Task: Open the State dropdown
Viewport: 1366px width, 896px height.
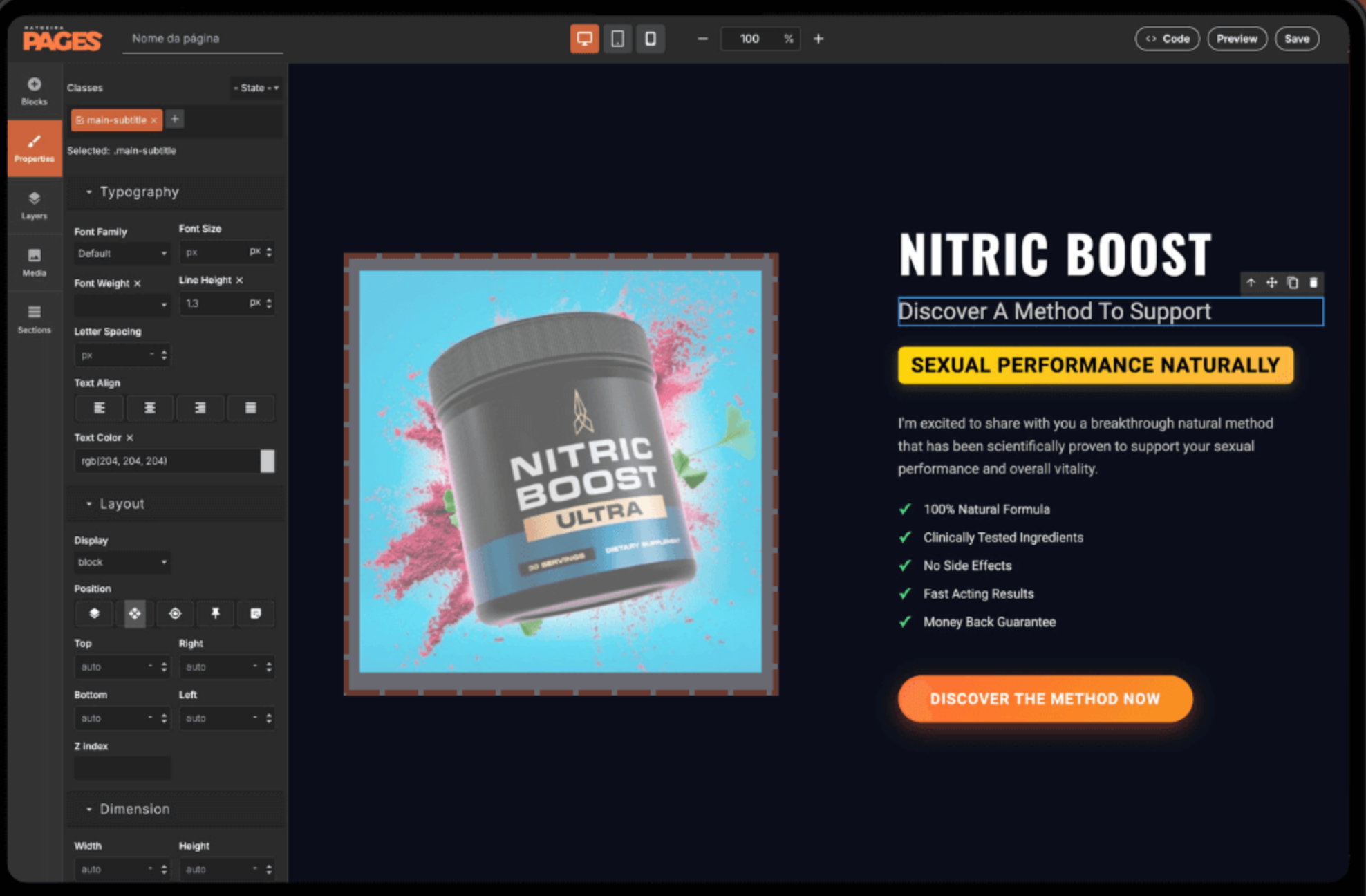Action: [x=256, y=88]
